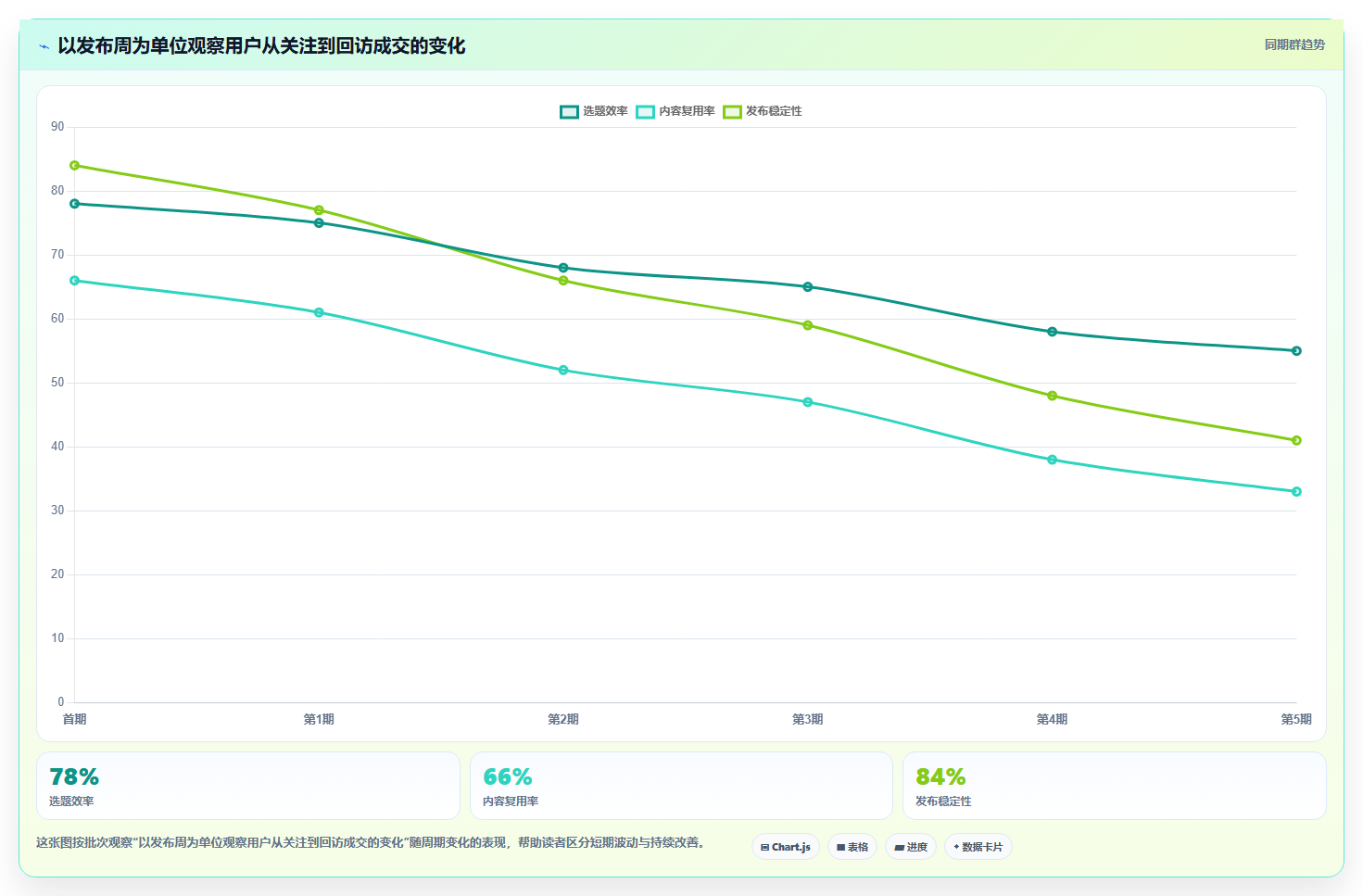1363x896 pixels.
Task: Click the lightning icon beside the chart title
Action: tap(44, 46)
